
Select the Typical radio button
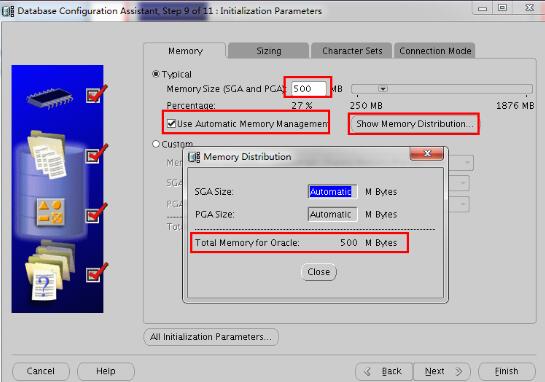click(156, 74)
